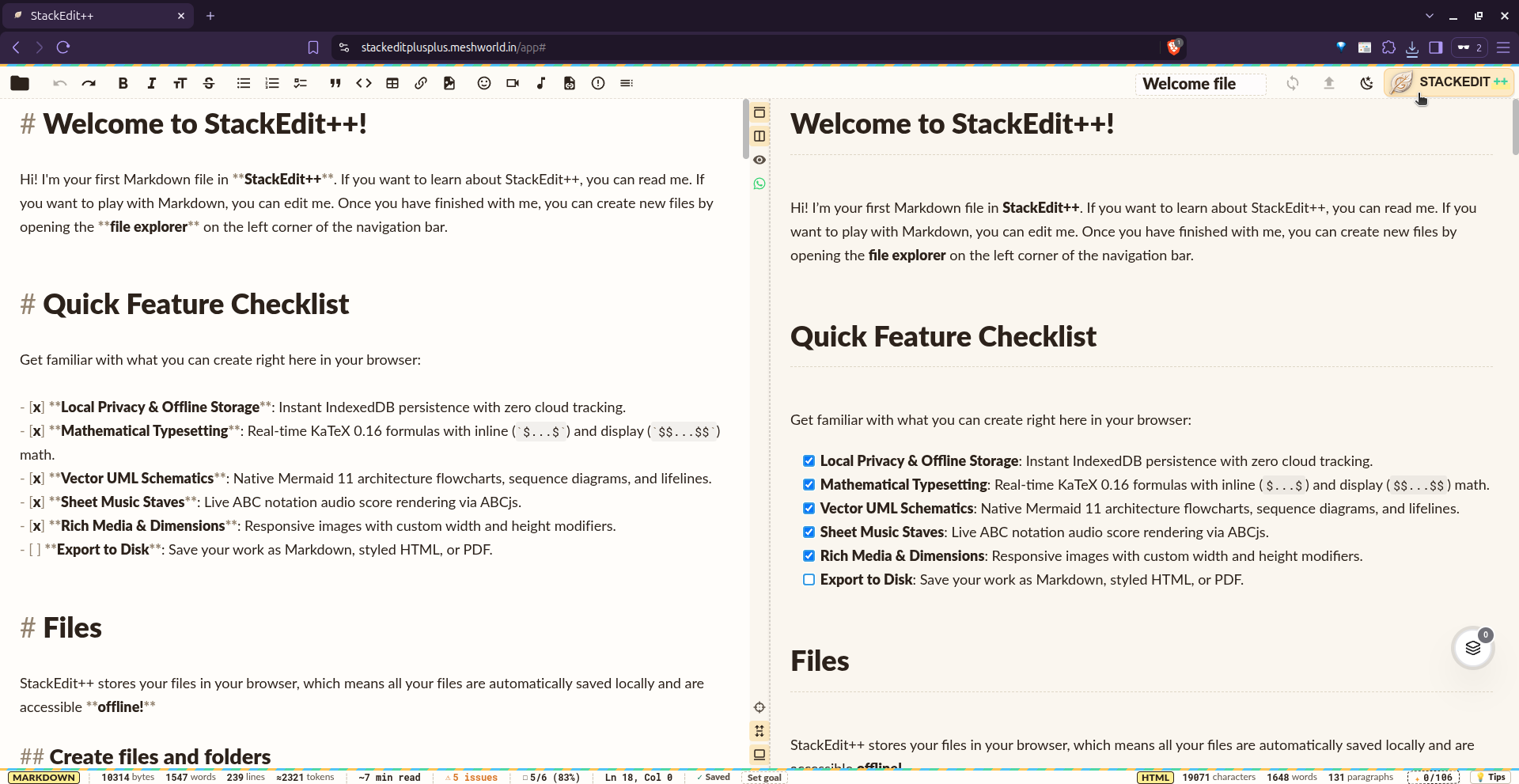Viewport: 1519px width, 784px height.
Task: Check the Export to Disk checkbox
Action: pos(809,580)
